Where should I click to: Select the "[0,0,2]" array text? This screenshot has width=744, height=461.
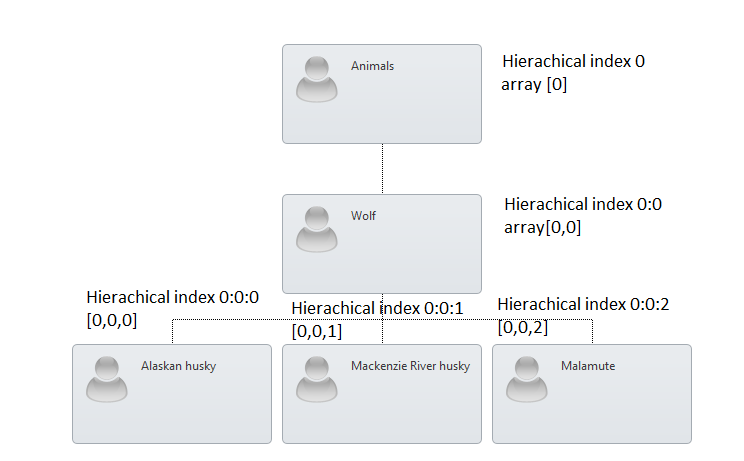[x=523, y=326]
